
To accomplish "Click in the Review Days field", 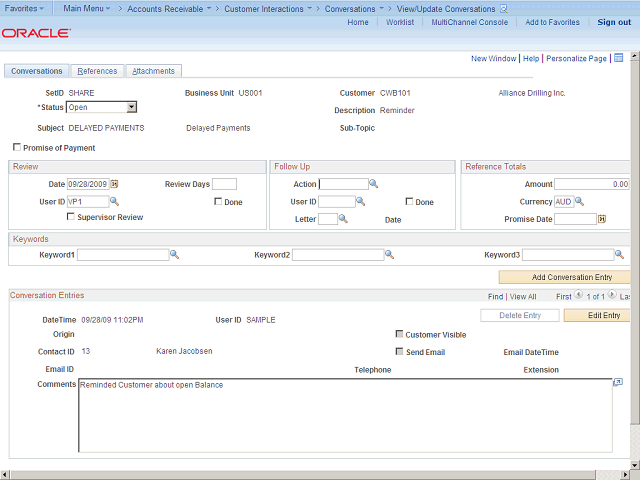I will tap(224, 184).
